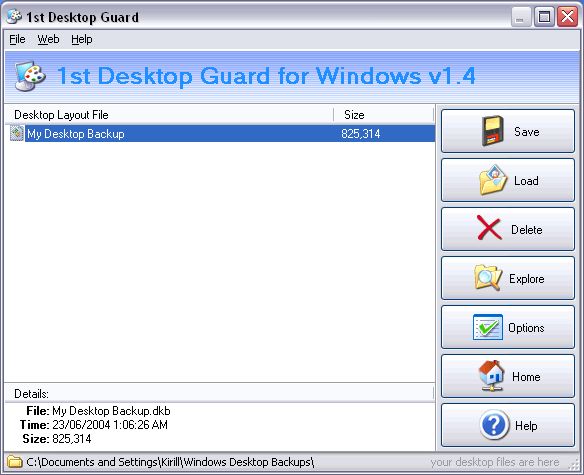Viewport: 584px width, 475px height.
Task: Open the Help menu in menu bar
Action: click(82, 39)
